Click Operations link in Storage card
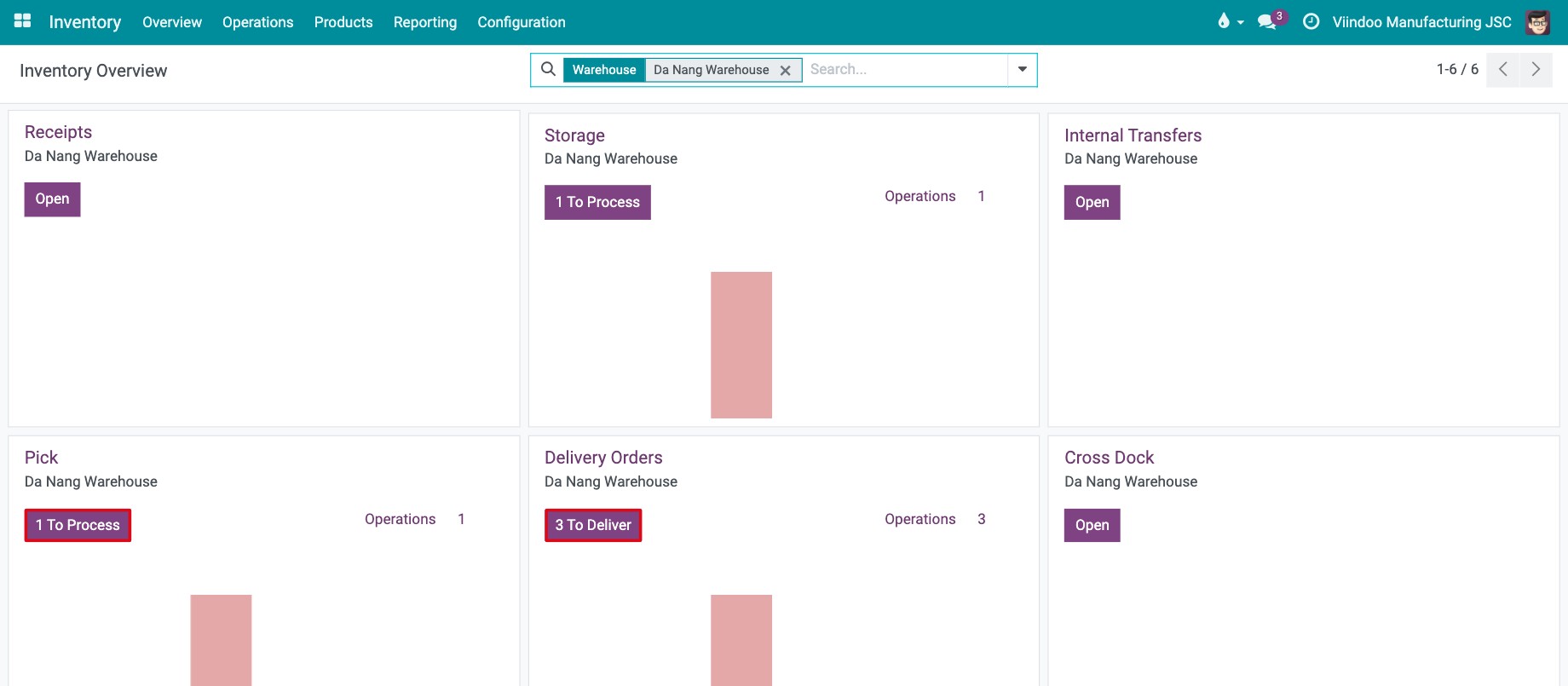 919,196
